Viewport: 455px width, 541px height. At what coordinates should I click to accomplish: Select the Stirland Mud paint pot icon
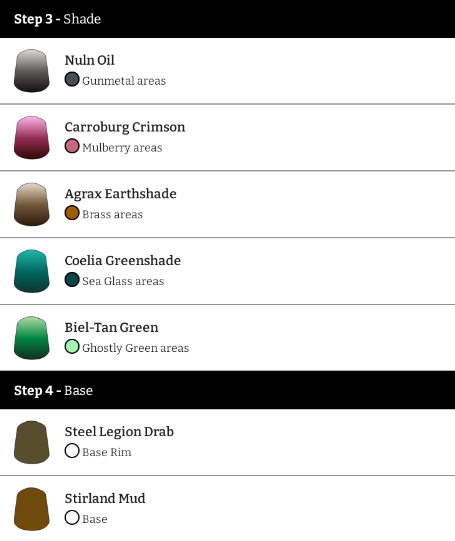[32, 509]
